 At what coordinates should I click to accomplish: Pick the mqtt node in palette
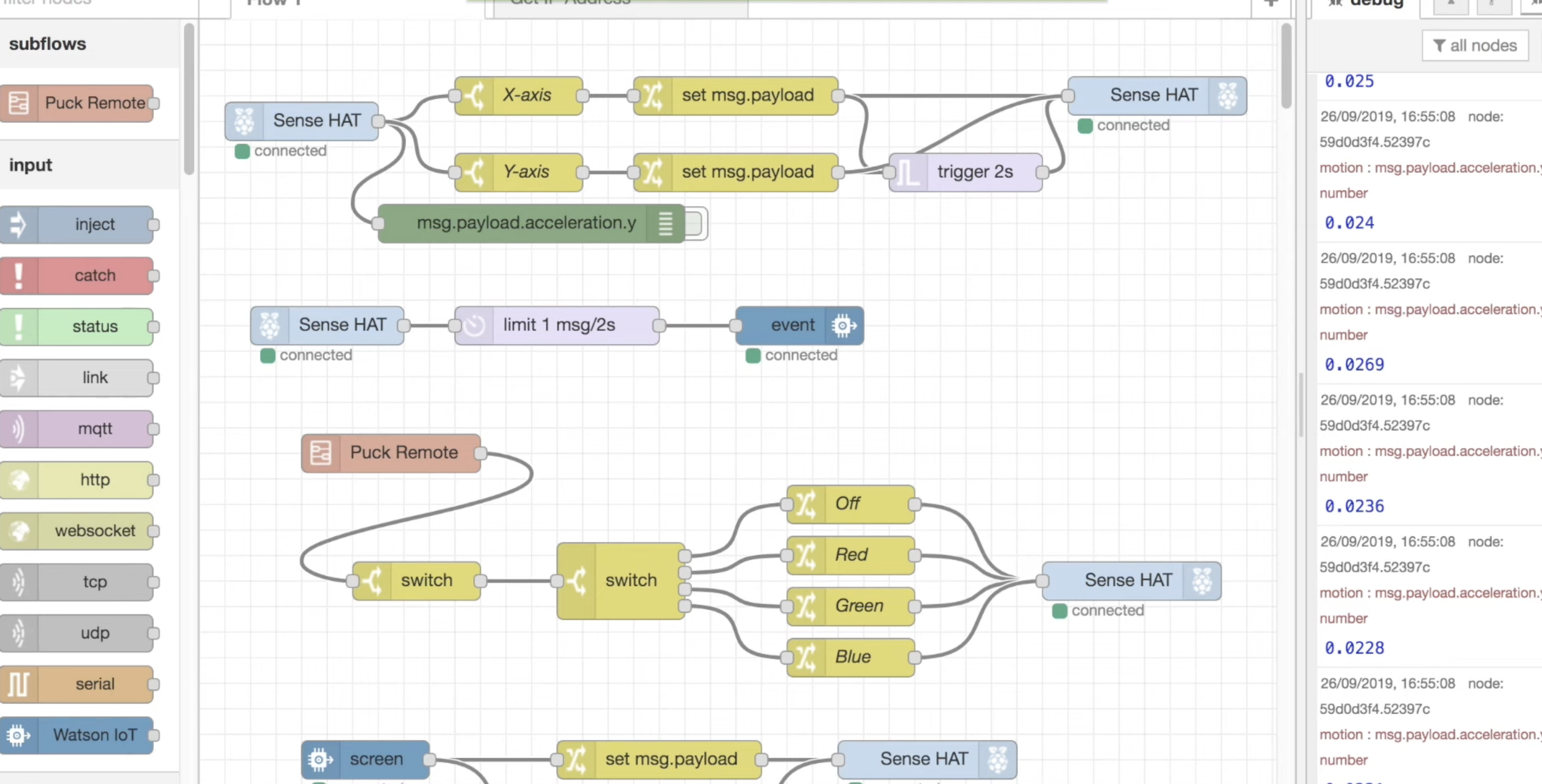(76, 429)
